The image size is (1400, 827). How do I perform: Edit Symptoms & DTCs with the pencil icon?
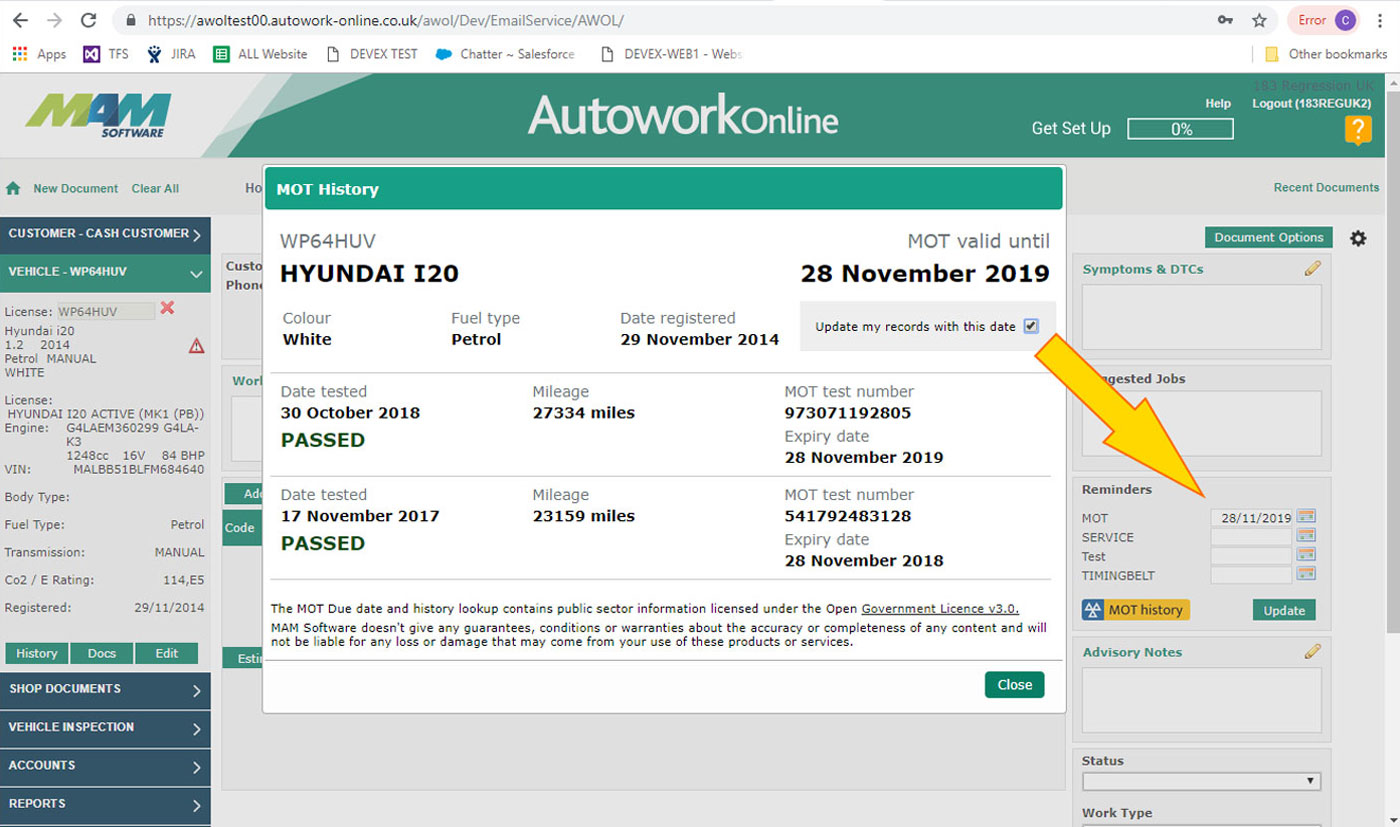click(x=1312, y=269)
